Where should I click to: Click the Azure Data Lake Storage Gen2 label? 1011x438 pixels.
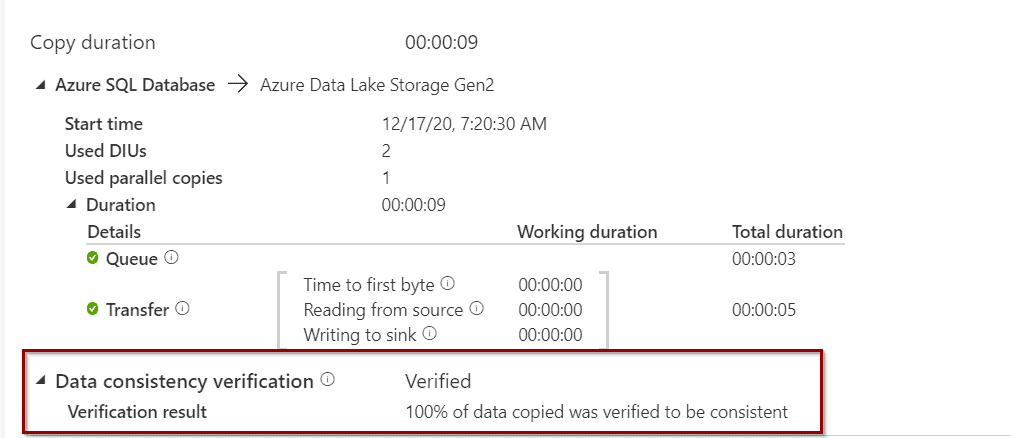click(377, 85)
